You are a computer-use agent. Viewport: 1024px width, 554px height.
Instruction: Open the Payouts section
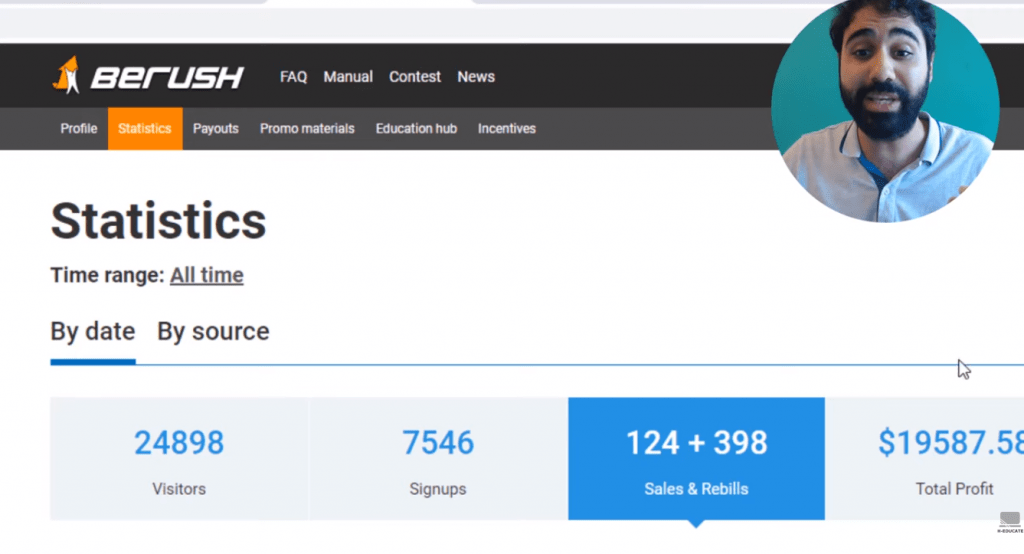tap(216, 129)
